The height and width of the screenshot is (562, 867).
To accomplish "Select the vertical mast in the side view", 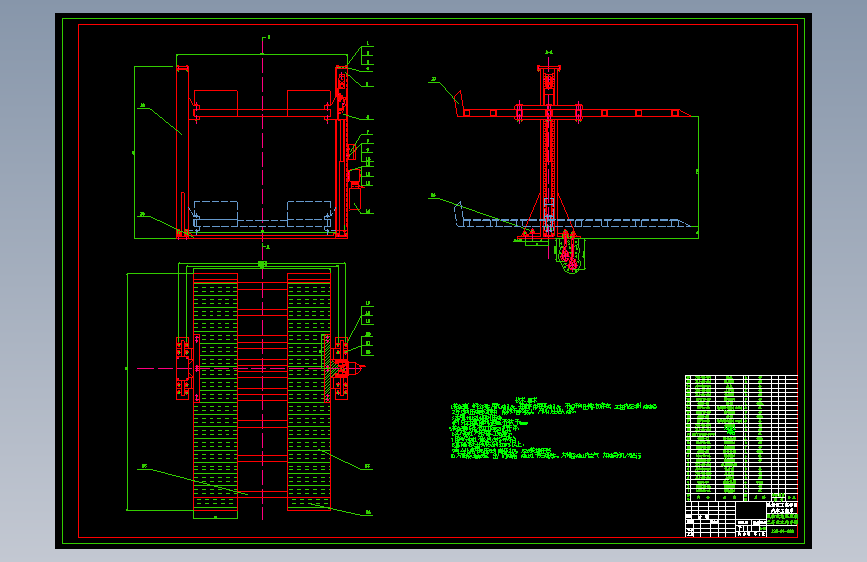I will pyautogui.click(x=549, y=152).
